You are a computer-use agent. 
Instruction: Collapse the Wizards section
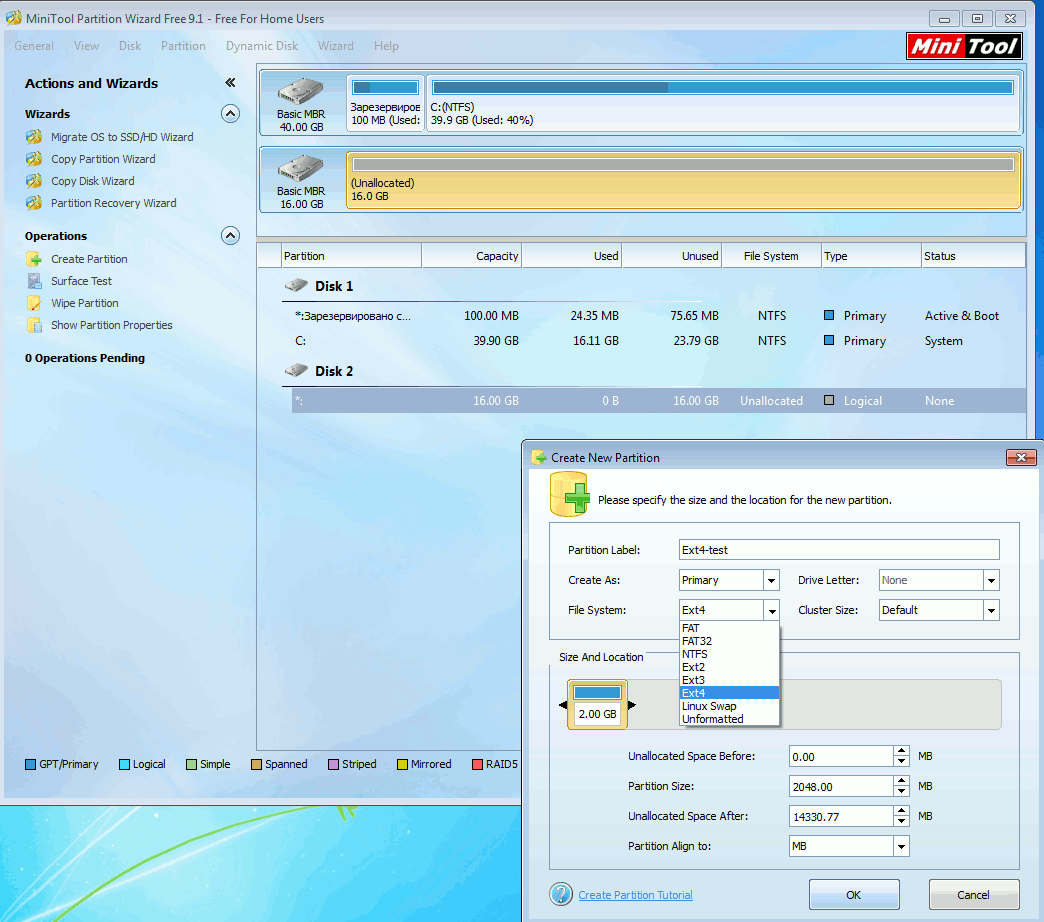click(x=230, y=113)
